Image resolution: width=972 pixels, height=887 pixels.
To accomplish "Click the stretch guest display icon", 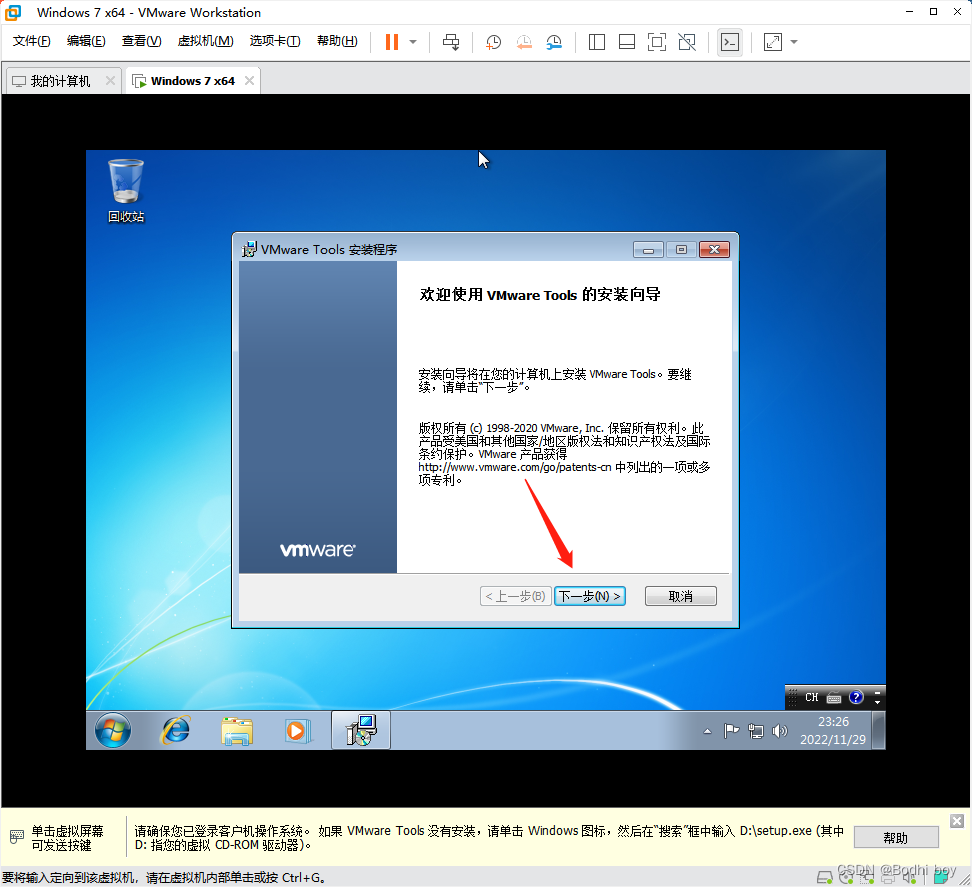I will click(x=772, y=42).
